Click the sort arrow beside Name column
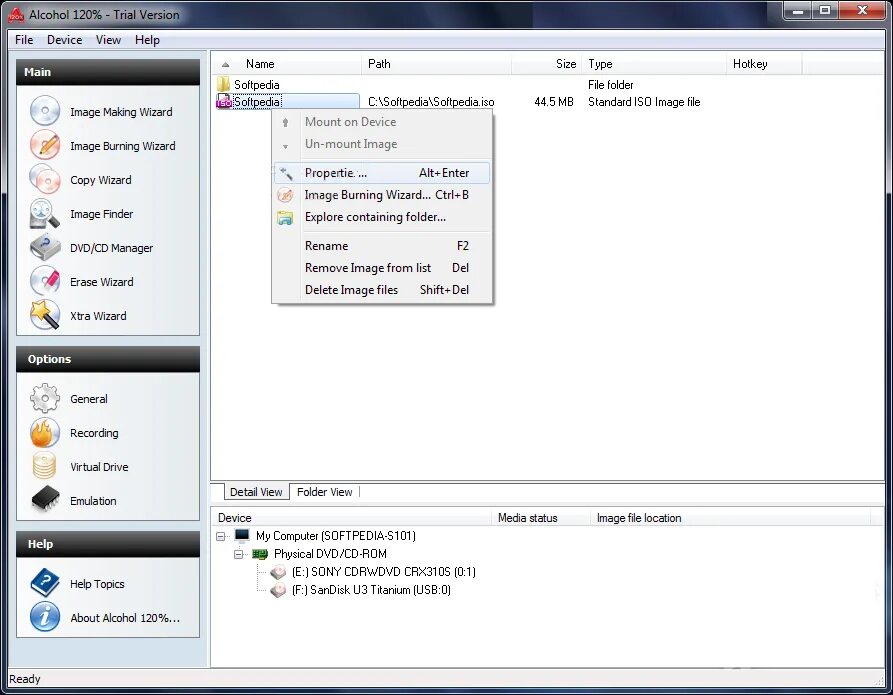This screenshot has width=893, height=695. 226,64
